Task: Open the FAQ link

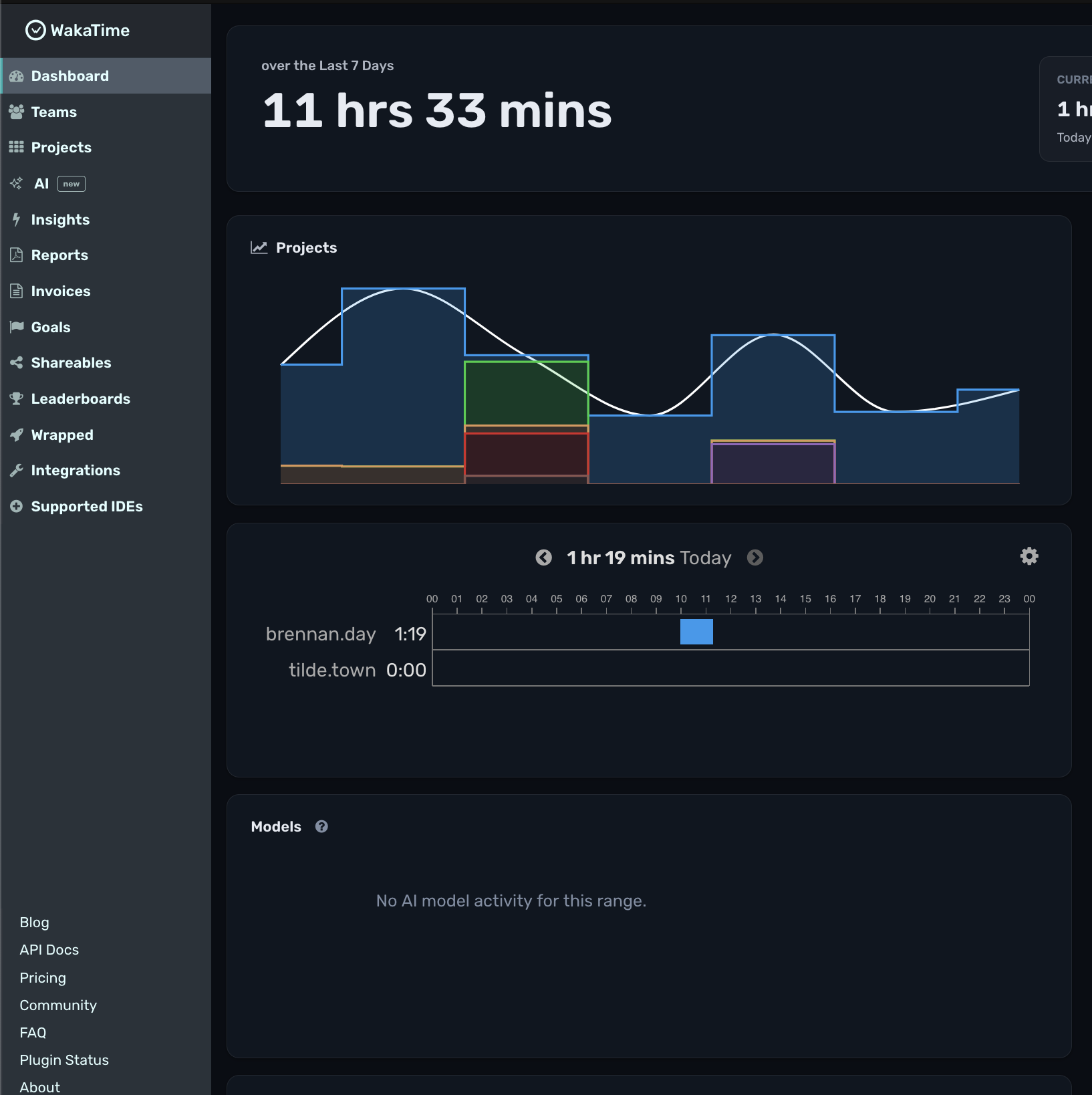Action: tap(33, 1032)
